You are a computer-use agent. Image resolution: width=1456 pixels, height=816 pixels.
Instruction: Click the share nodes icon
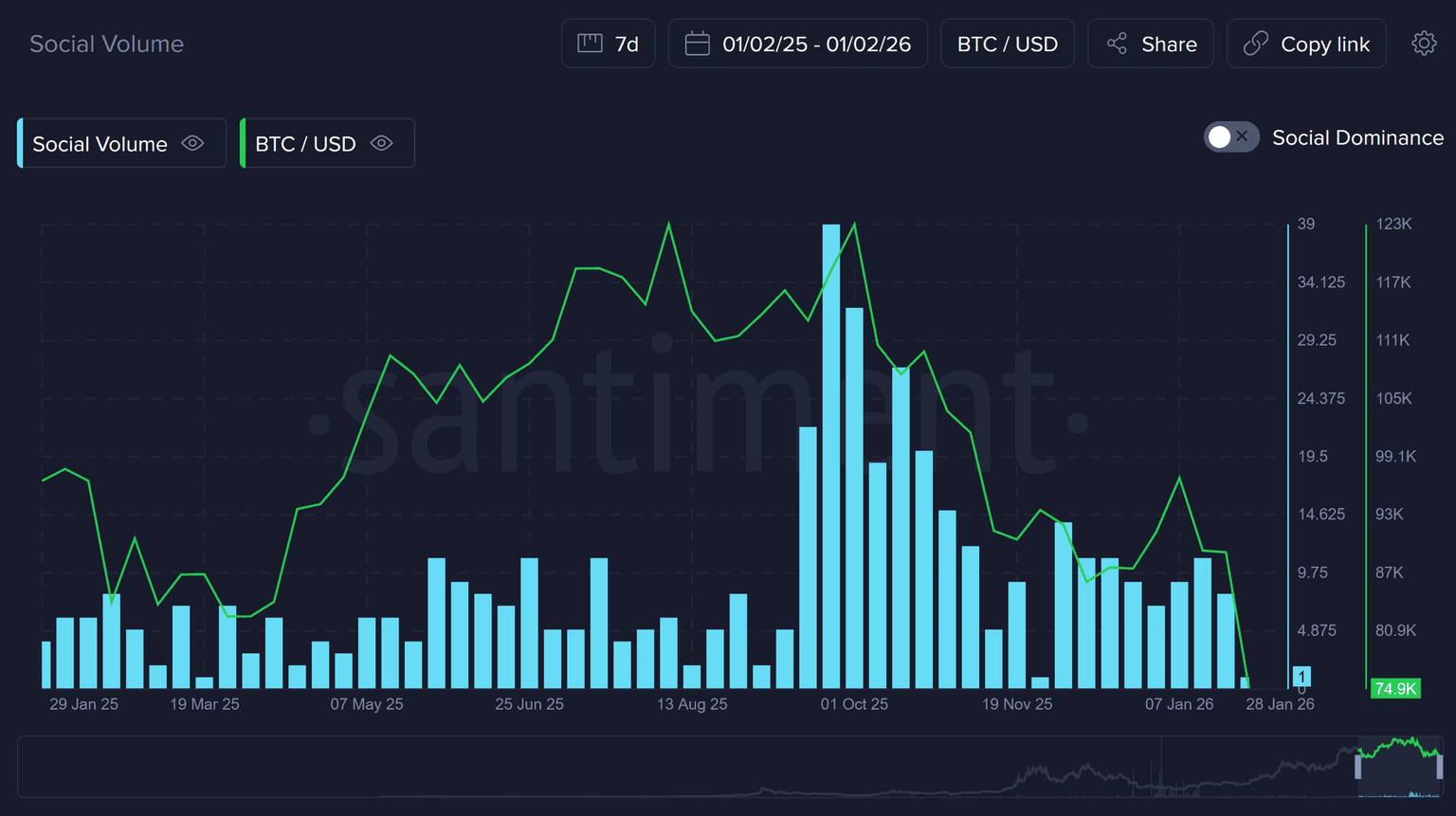1117,44
